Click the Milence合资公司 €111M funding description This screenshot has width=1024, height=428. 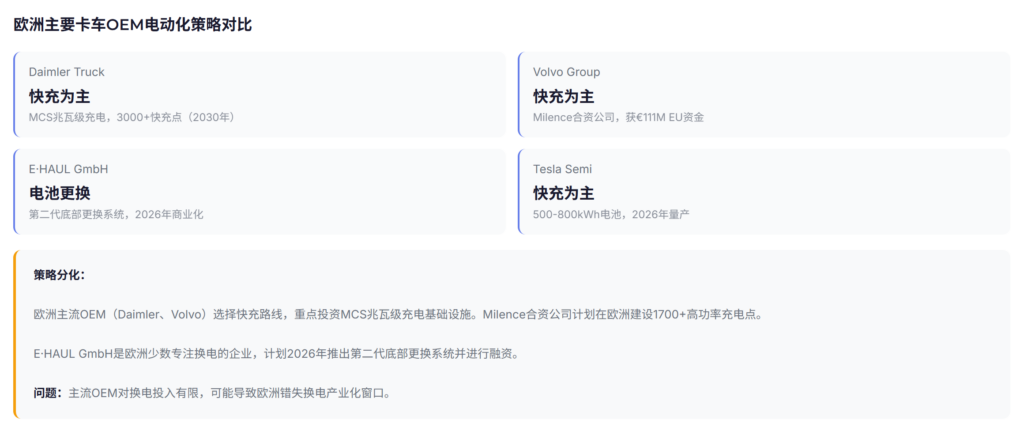pos(618,117)
